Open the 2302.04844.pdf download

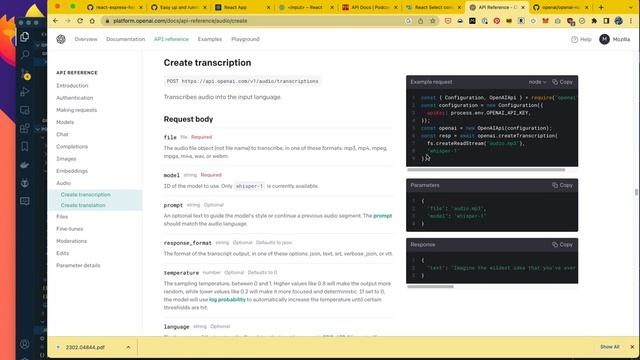(85, 347)
